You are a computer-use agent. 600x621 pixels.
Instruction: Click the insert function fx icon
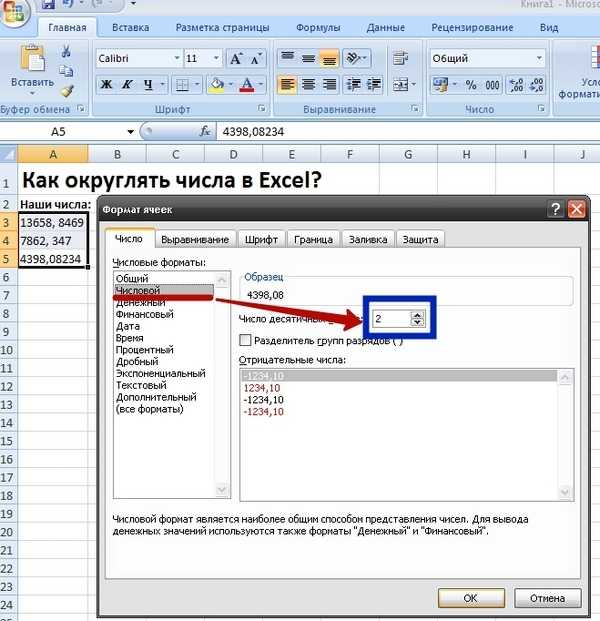point(205,131)
